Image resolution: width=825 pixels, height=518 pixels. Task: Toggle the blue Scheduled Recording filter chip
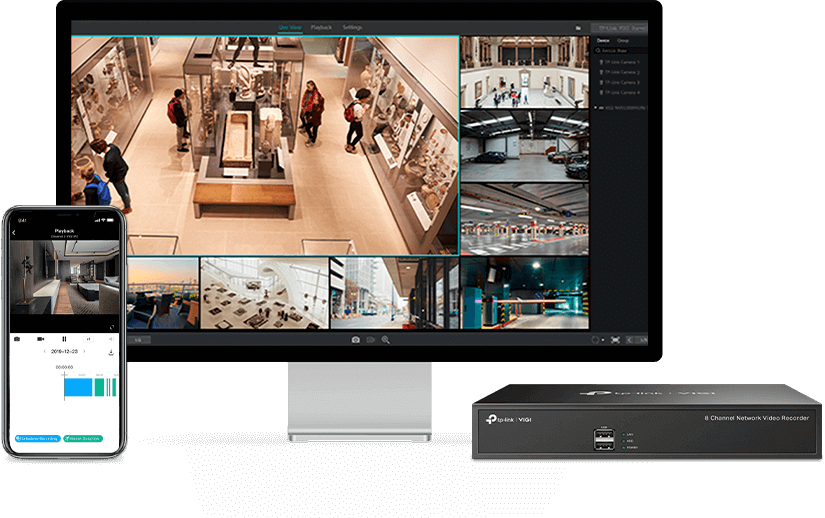click(38, 438)
